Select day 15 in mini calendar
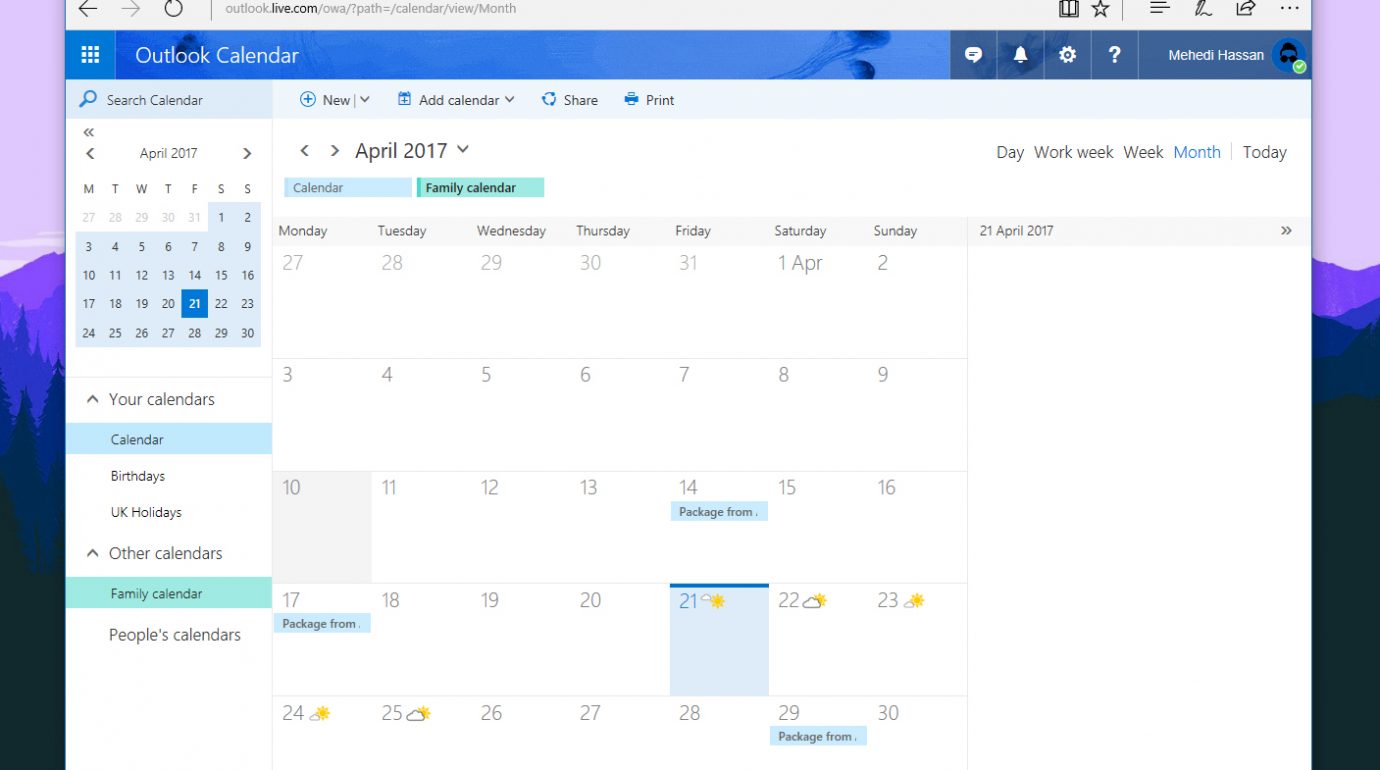The height and width of the screenshot is (770, 1380). tap(221, 275)
